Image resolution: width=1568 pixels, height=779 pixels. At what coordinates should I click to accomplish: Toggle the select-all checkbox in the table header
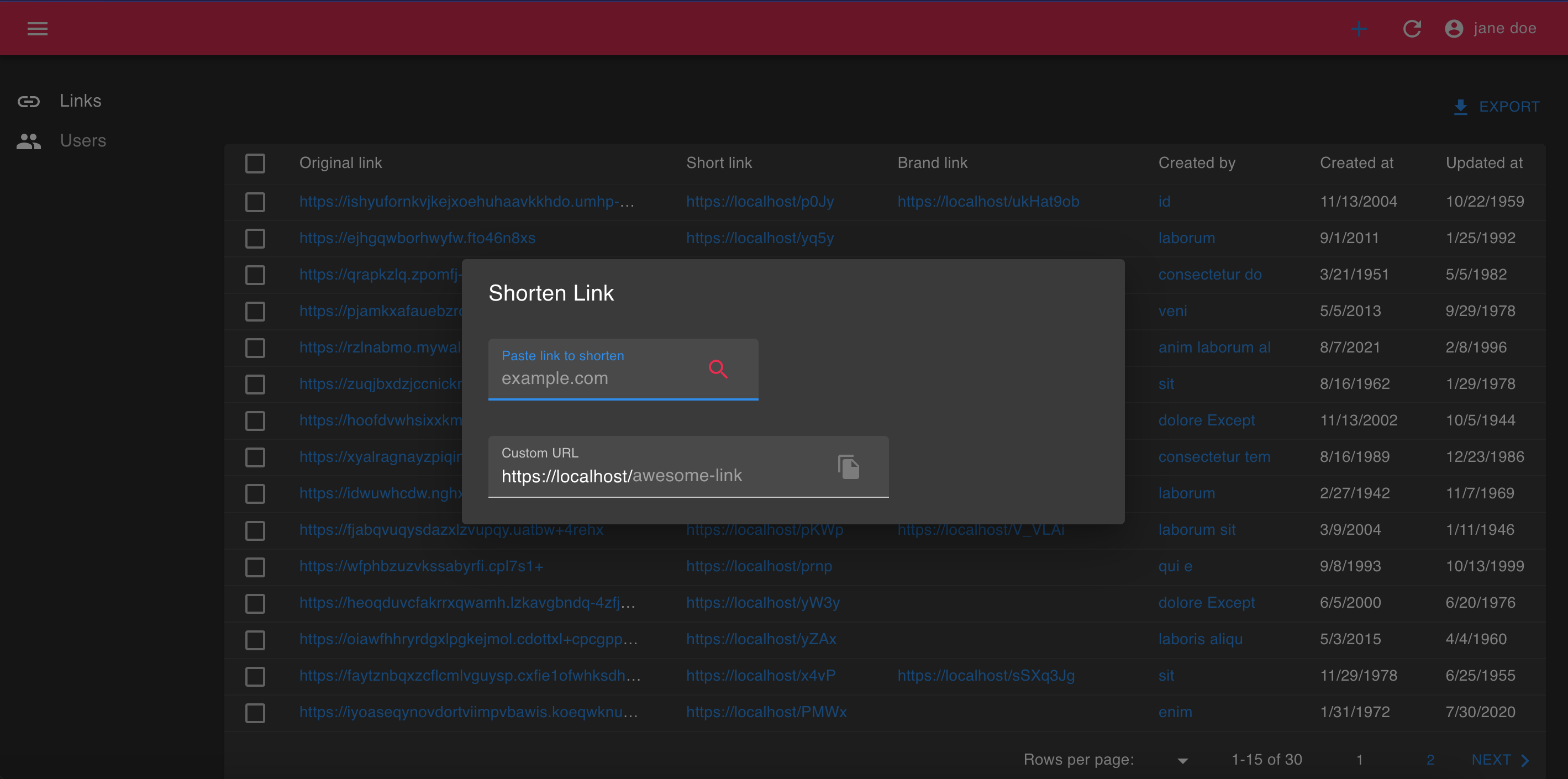255,163
